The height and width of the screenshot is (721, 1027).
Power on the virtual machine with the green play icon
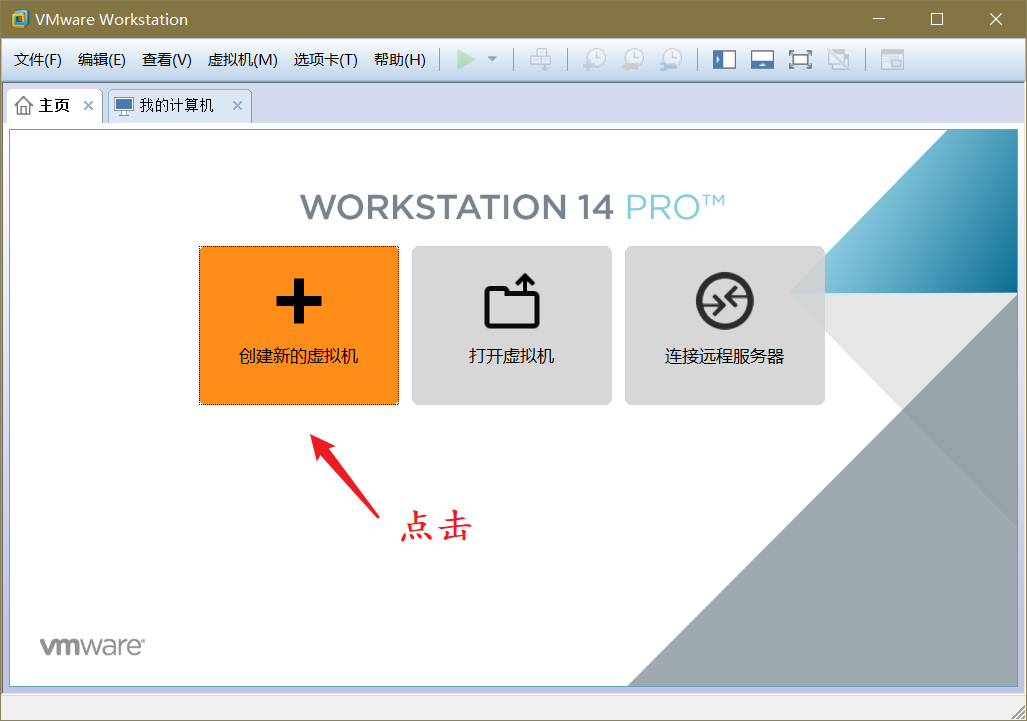[465, 59]
